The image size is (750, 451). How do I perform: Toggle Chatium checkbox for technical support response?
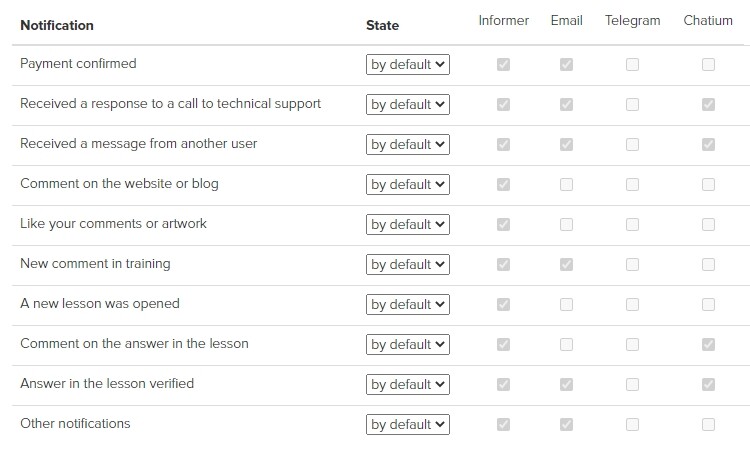pos(708,104)
